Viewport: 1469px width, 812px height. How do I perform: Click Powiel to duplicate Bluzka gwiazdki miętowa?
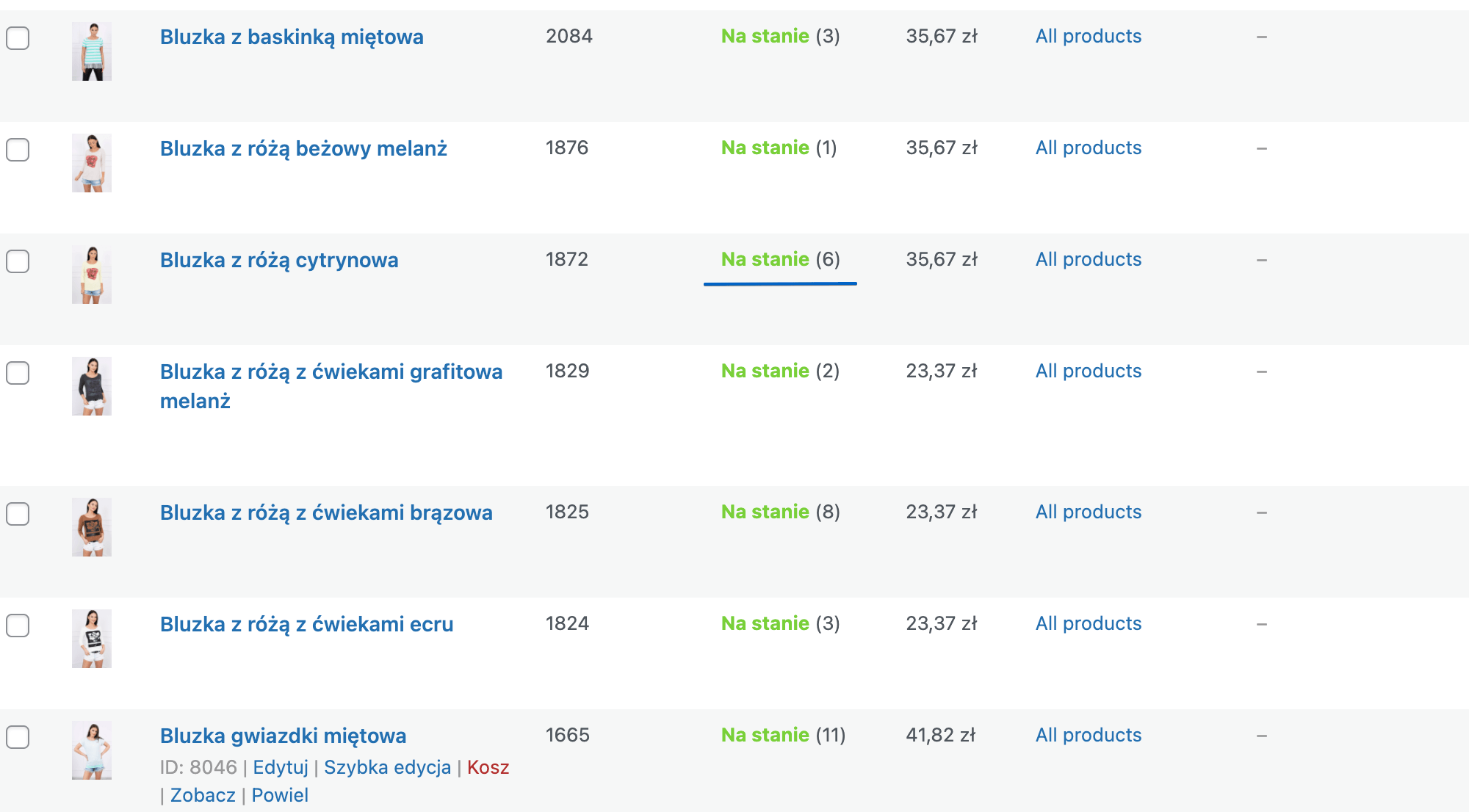[x=280, y=795]
